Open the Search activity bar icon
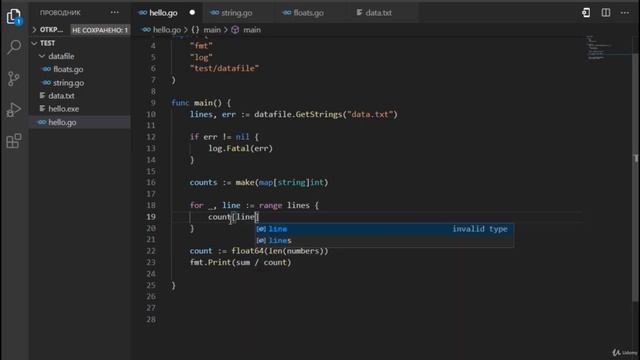 click(x=14, y=47)
